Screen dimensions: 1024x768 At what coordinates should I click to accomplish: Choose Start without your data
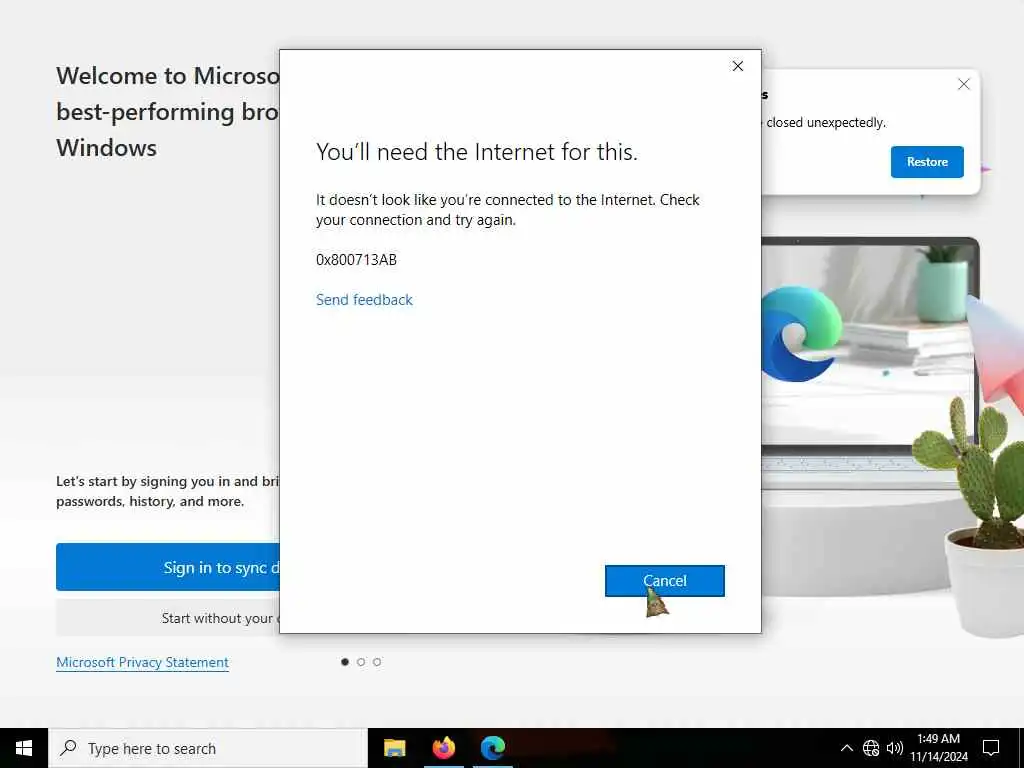168,618
